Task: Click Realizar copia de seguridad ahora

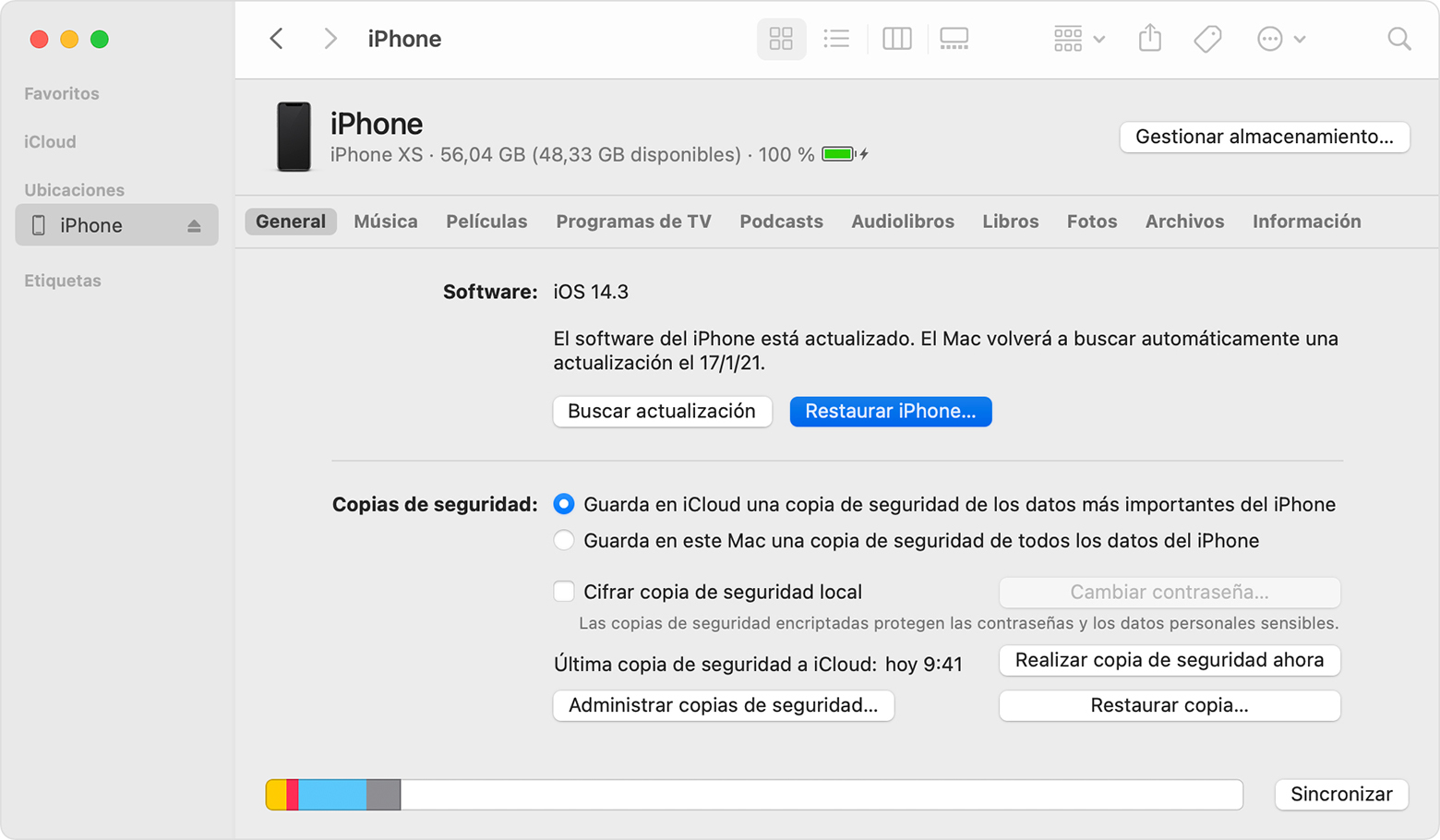Action: (x=1170, y=660)
